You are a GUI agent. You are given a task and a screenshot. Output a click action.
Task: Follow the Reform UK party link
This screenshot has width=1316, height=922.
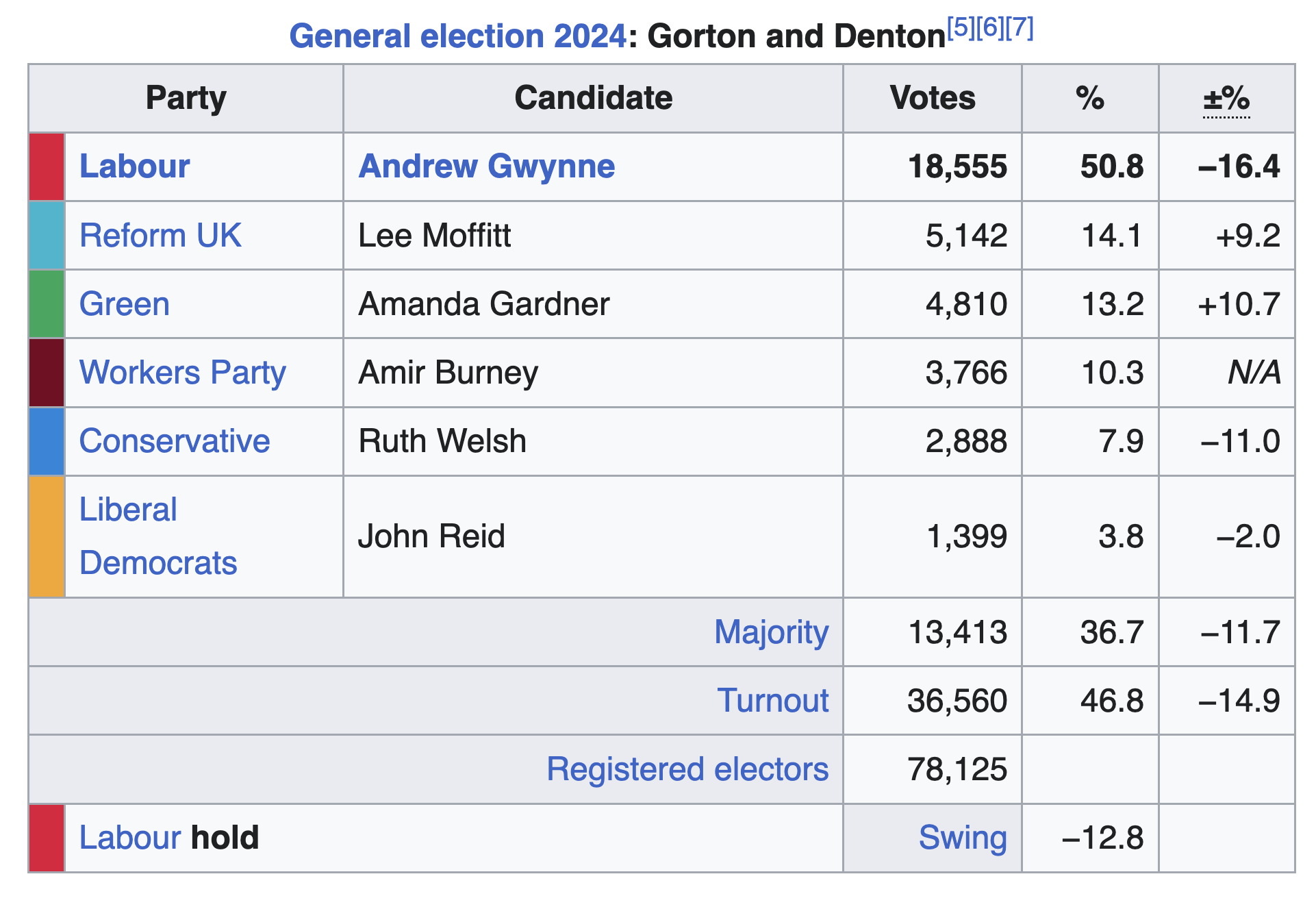click(160, 236)
